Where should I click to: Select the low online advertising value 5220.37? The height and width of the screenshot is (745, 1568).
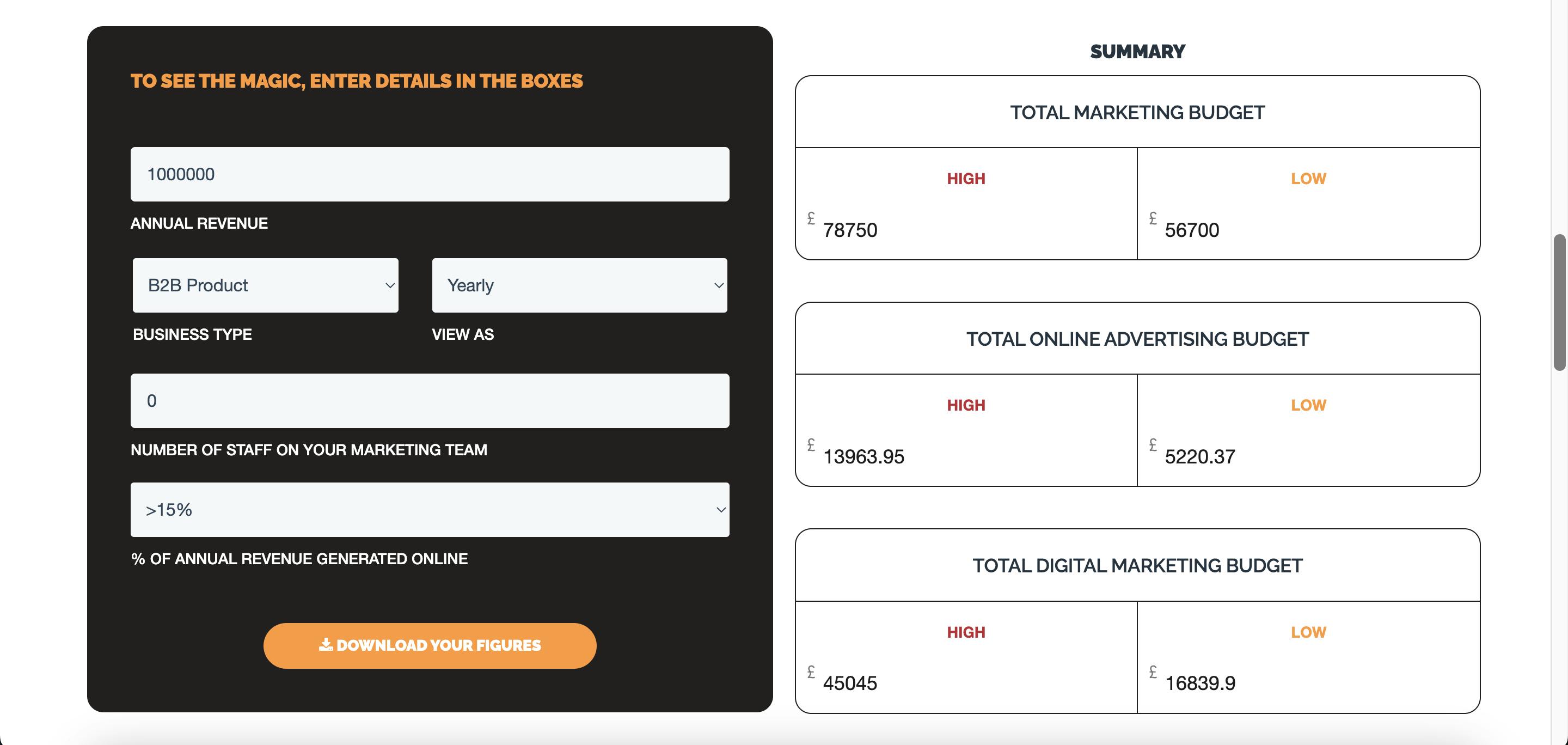tap(1200, 456)
